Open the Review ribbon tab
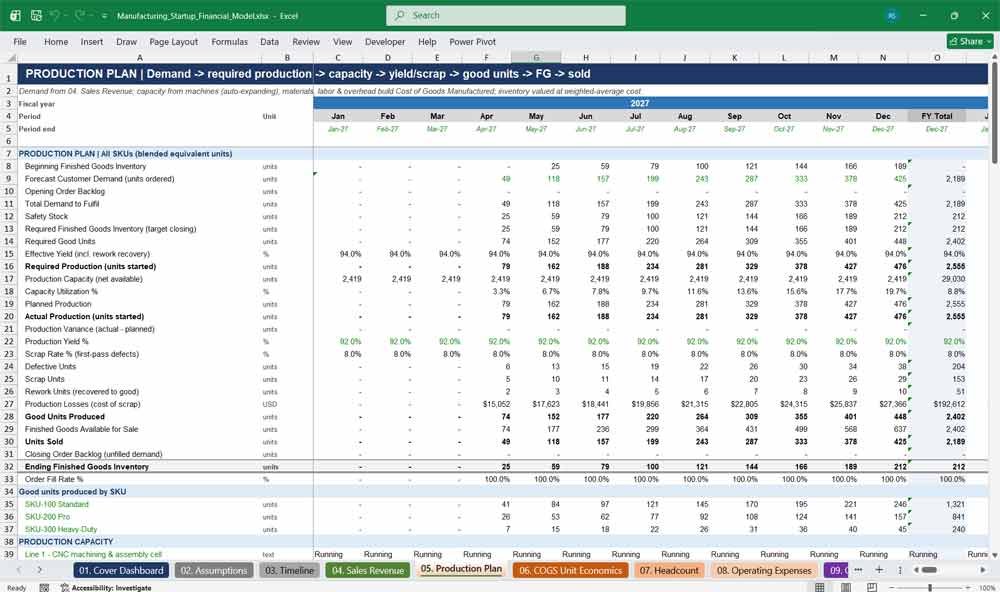Screen dimensions: 1000x592 point(305,41)
